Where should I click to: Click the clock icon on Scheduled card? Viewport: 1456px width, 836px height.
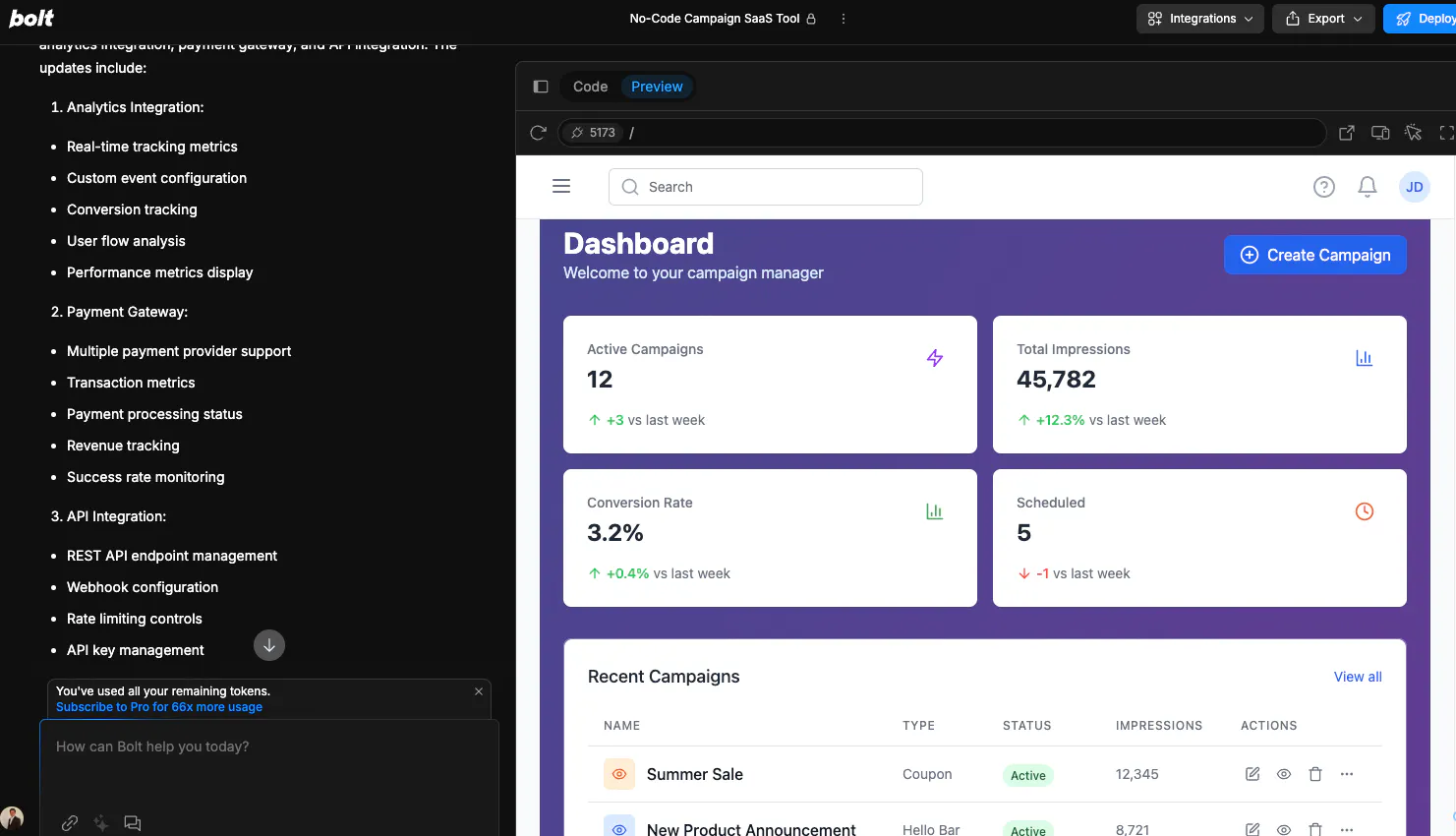click(1365, 511)
